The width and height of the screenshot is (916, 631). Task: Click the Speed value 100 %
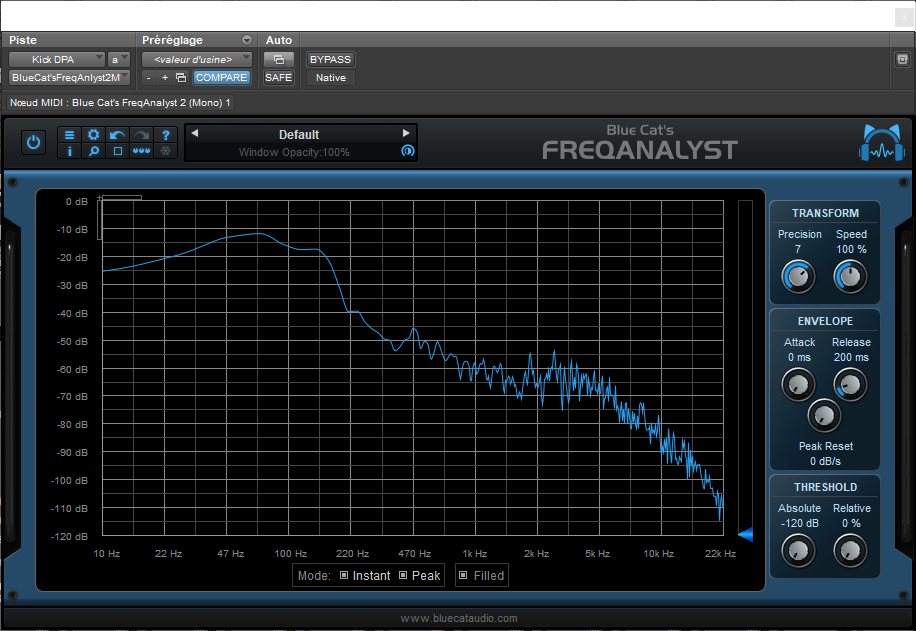pyautogui.click(x=851, y=249)
